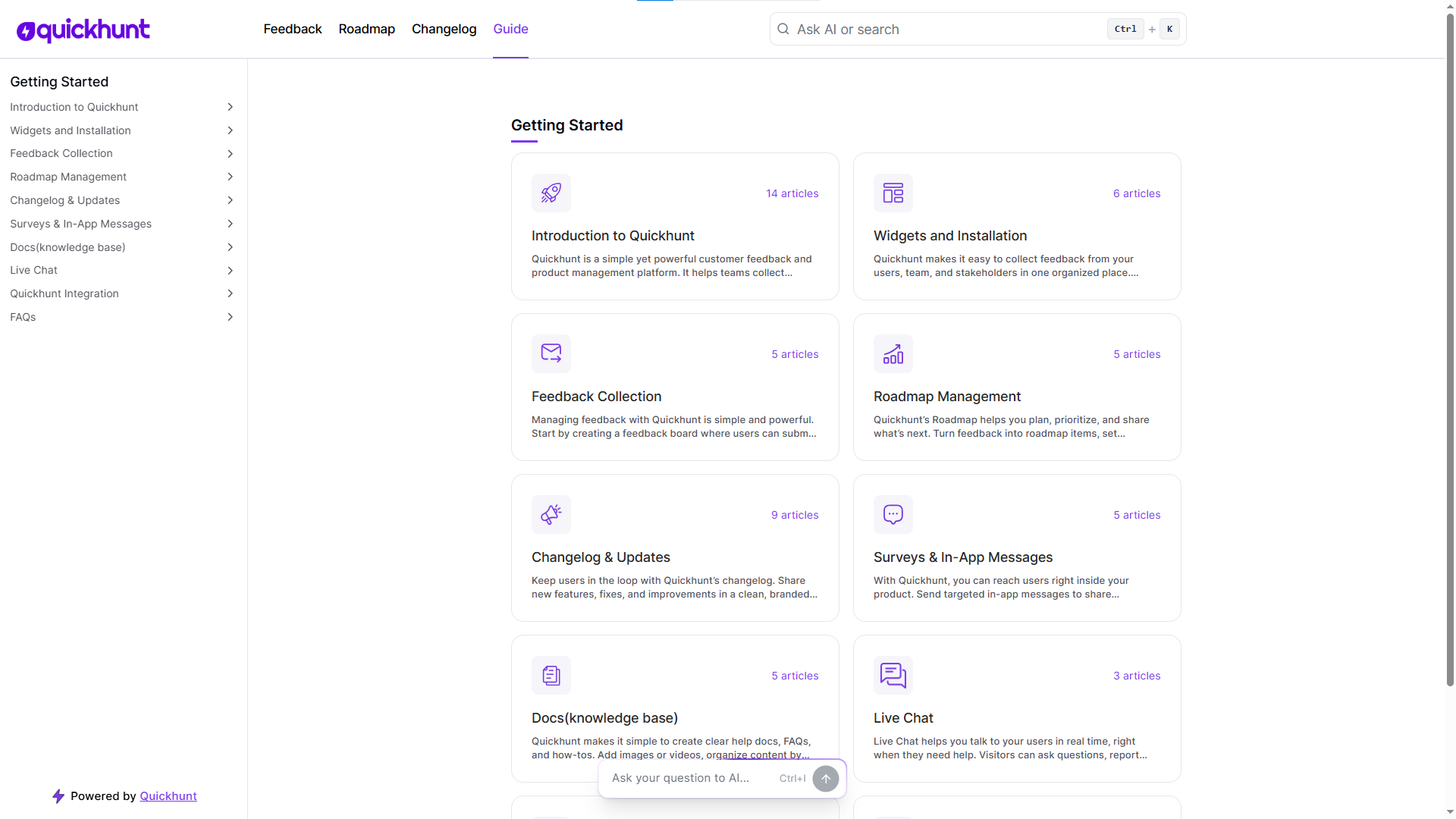The width and height of the screenshot is (1456, 819).
Task: Click the 14 articles count
Action: [x=792, y=193]
